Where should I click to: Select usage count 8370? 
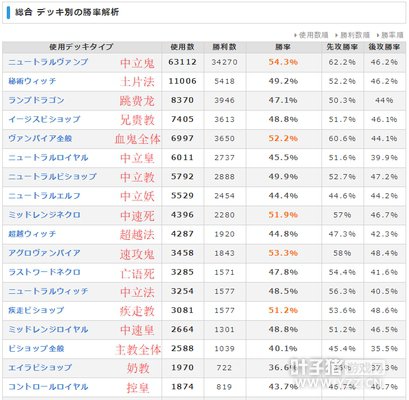tap(182, 100)
